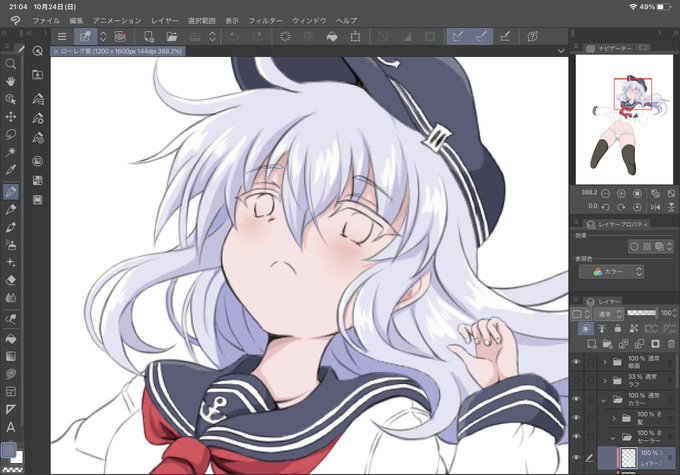The height and width of the screenshot is (475, 680).
Task: Select the Gradient tool
Action: [x=11, y=356]
